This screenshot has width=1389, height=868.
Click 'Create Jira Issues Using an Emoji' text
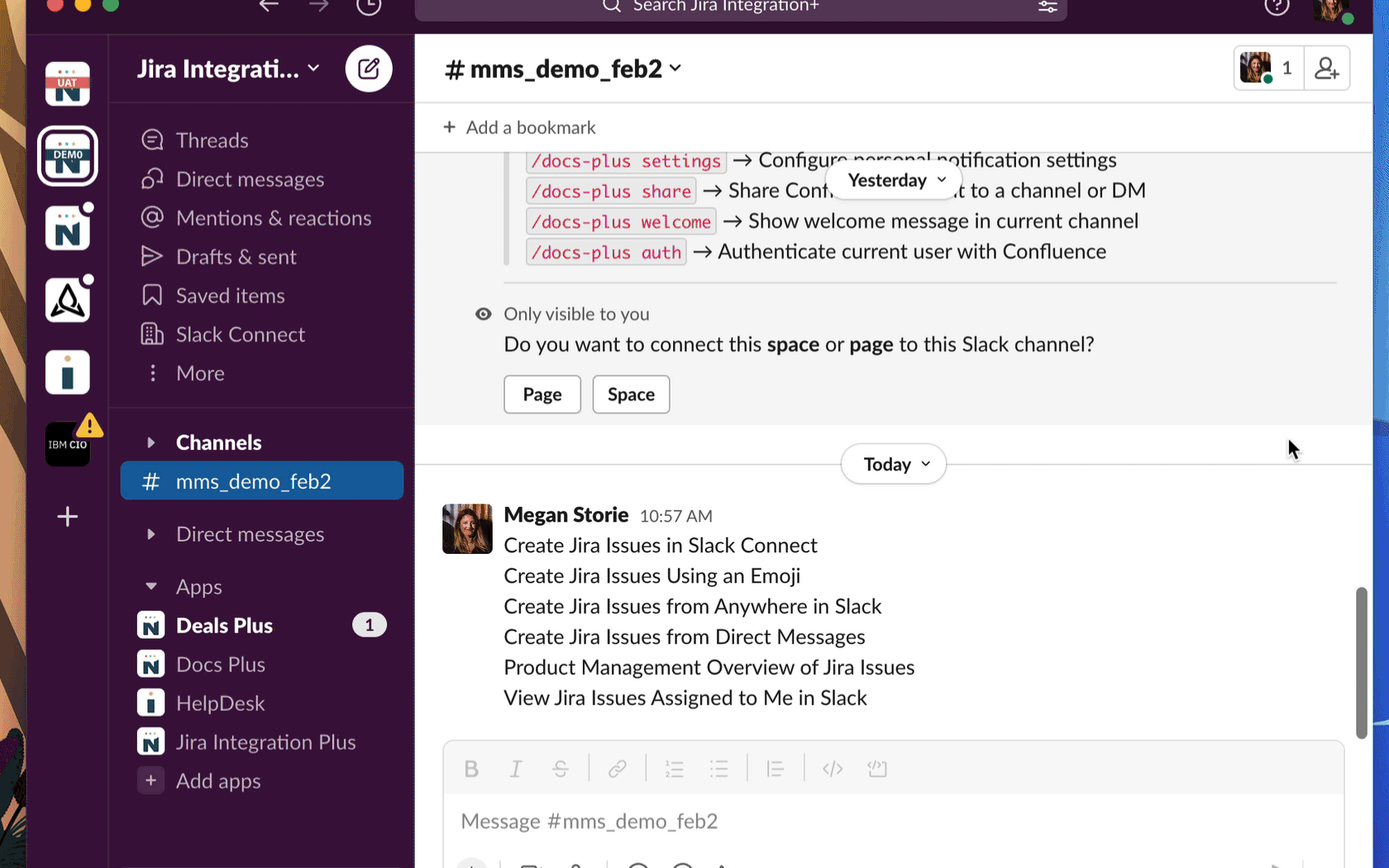[652, 576]
